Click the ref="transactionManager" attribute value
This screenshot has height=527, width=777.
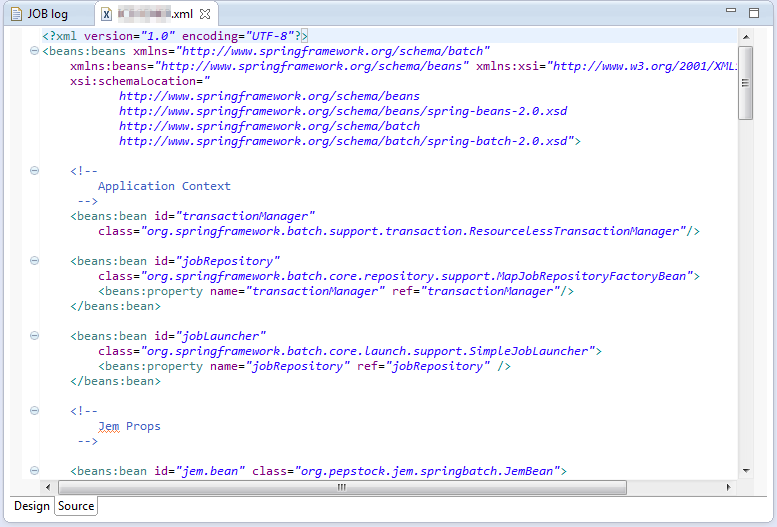pos(490,291)
